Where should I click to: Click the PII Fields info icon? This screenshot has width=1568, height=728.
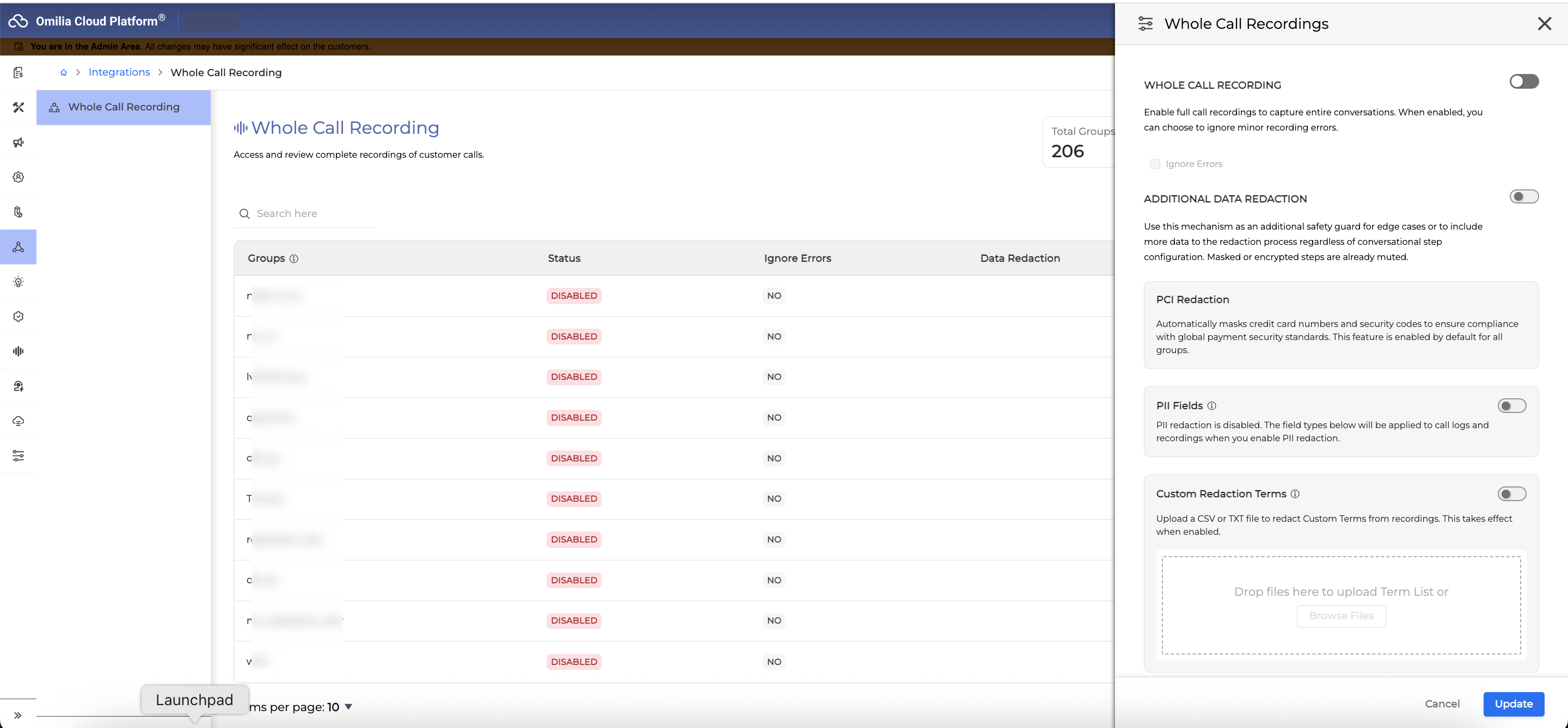tap(1211, 406)
